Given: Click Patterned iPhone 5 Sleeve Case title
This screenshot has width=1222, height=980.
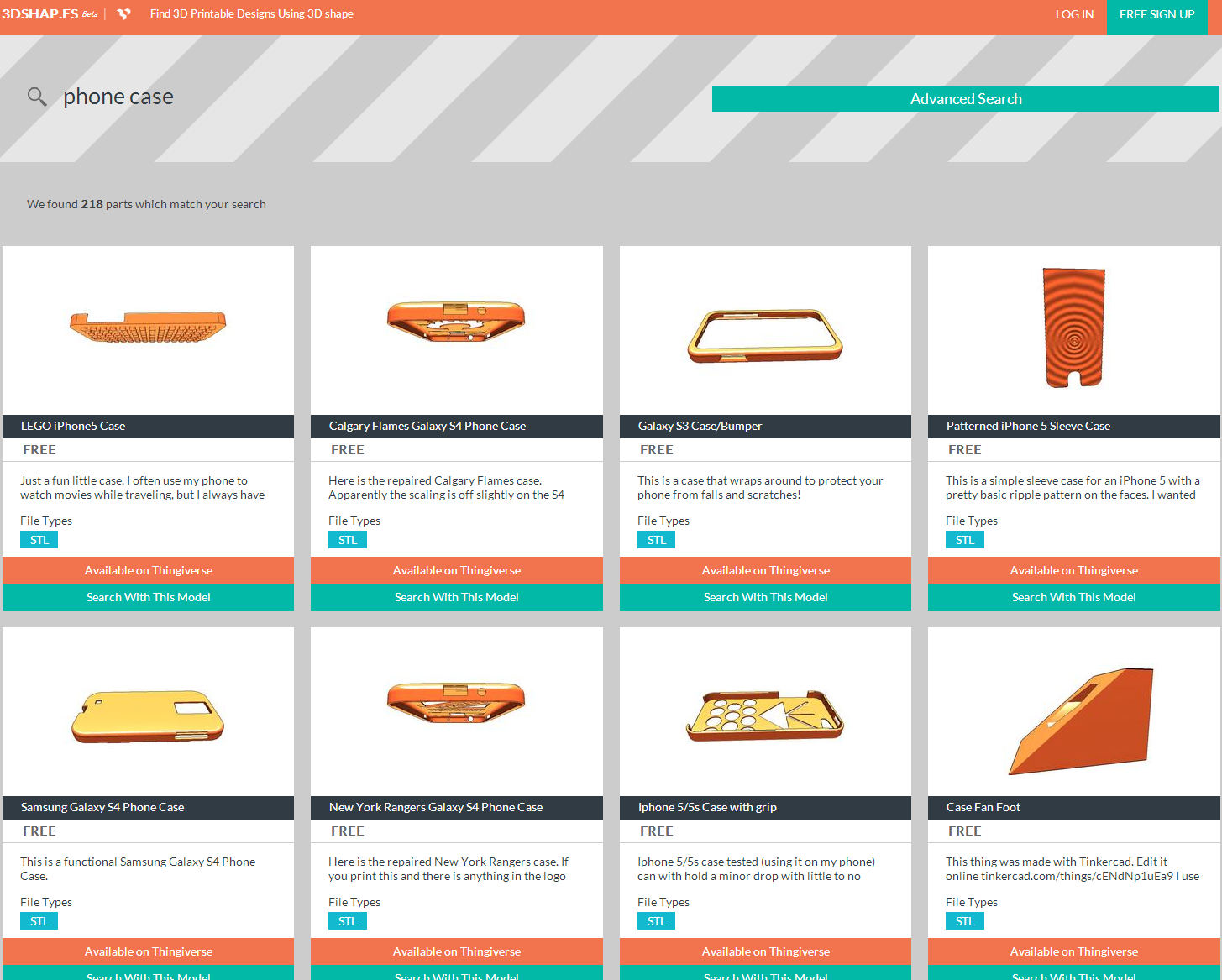Looking at the screenshot, I should [1028, 426].
